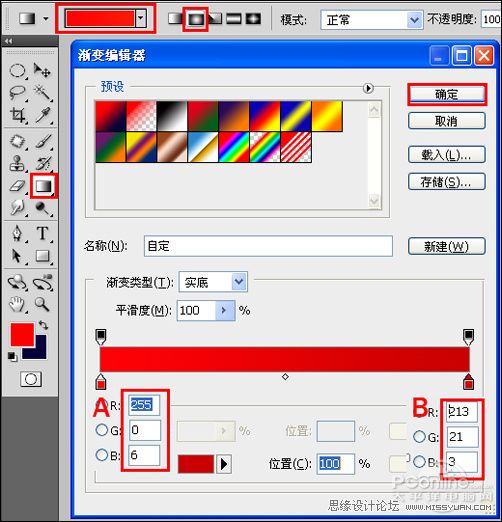
Task: Select the Eyedropper tool
Action: click(43, 115)
